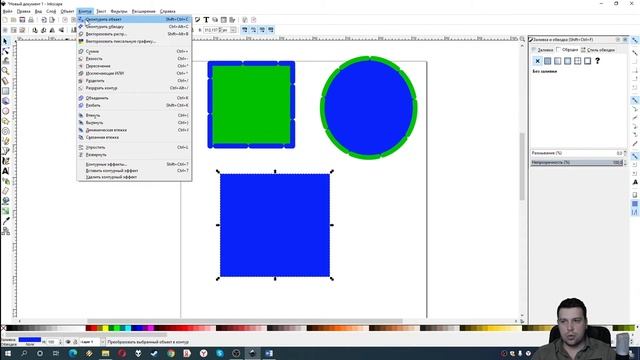Choose Pattern fill icon
640x360 pixels.
[578, 61]
